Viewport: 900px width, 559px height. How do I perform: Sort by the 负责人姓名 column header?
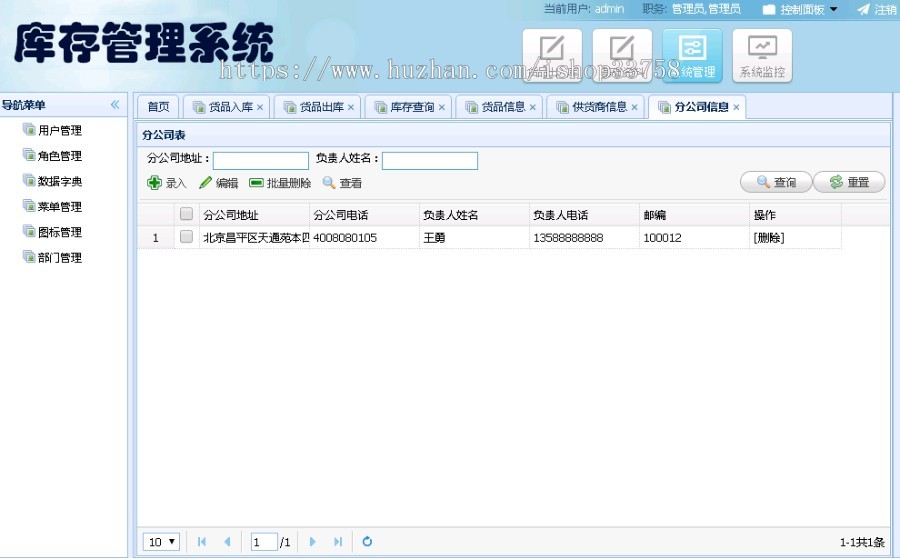tap(475, 215)
